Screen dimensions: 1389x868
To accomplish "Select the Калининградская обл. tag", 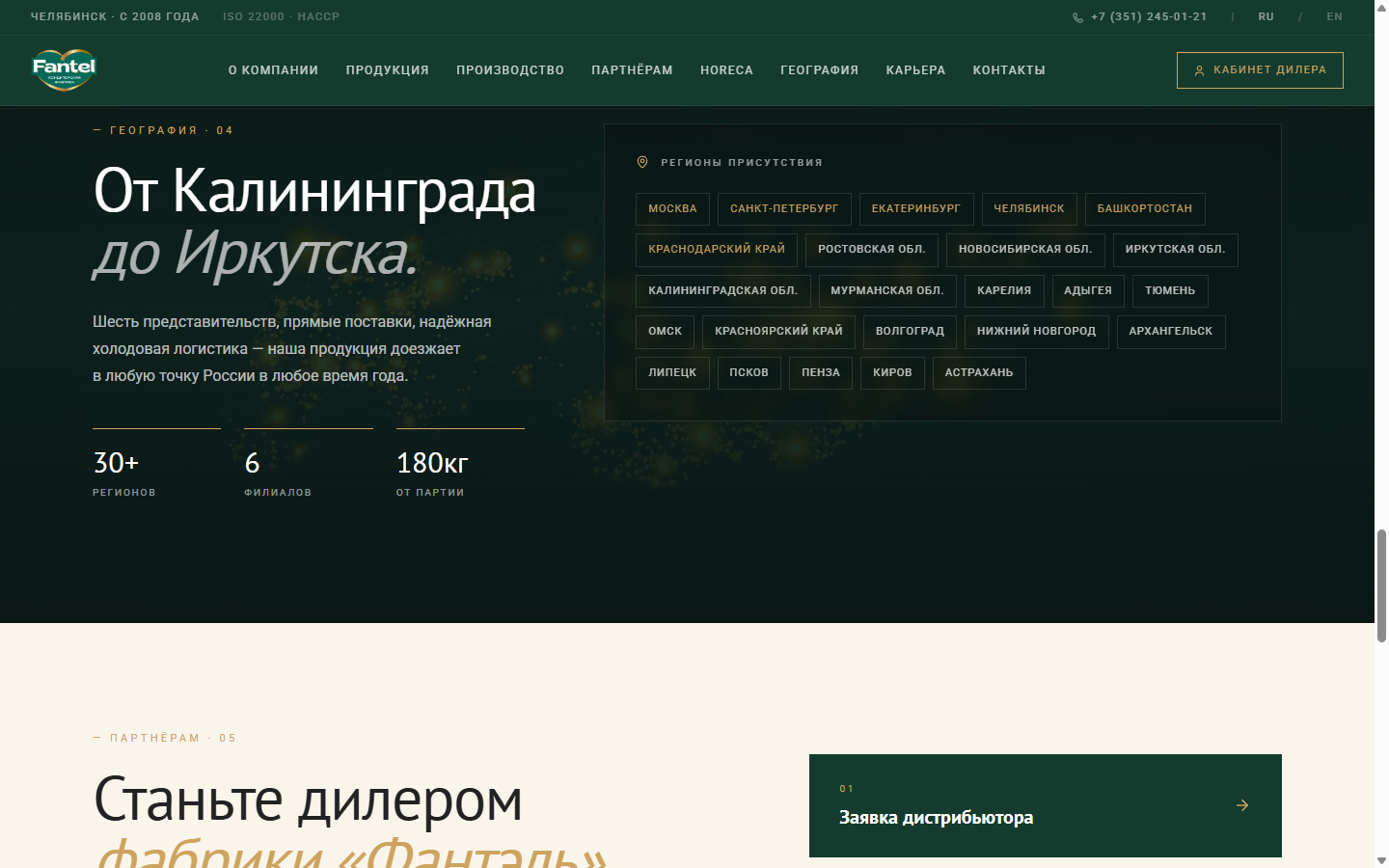I will coord(723,291).
